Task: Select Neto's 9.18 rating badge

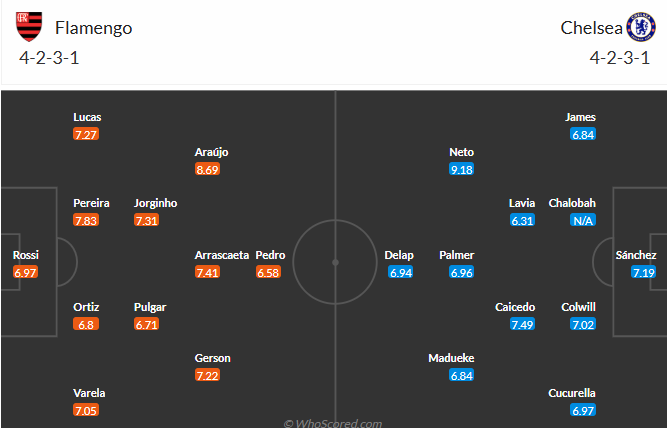Action: click(x=462, y=169)
